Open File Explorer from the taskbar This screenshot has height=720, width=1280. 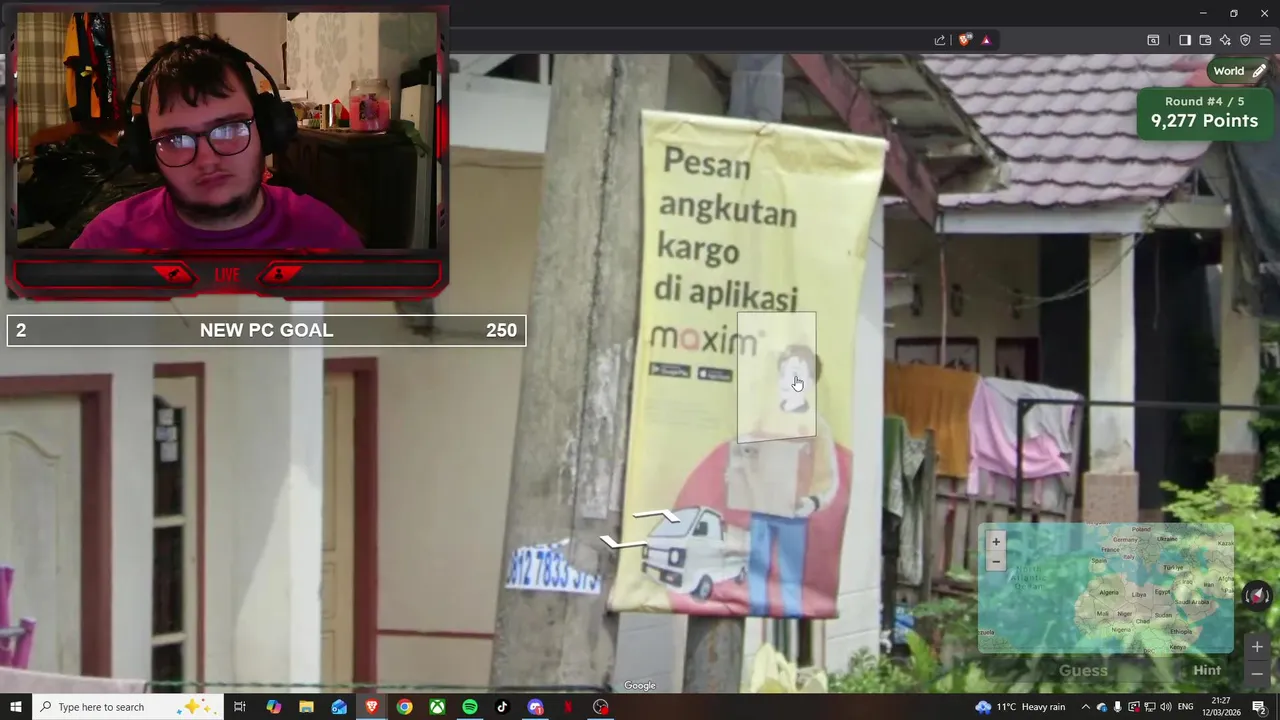[306, 707]
